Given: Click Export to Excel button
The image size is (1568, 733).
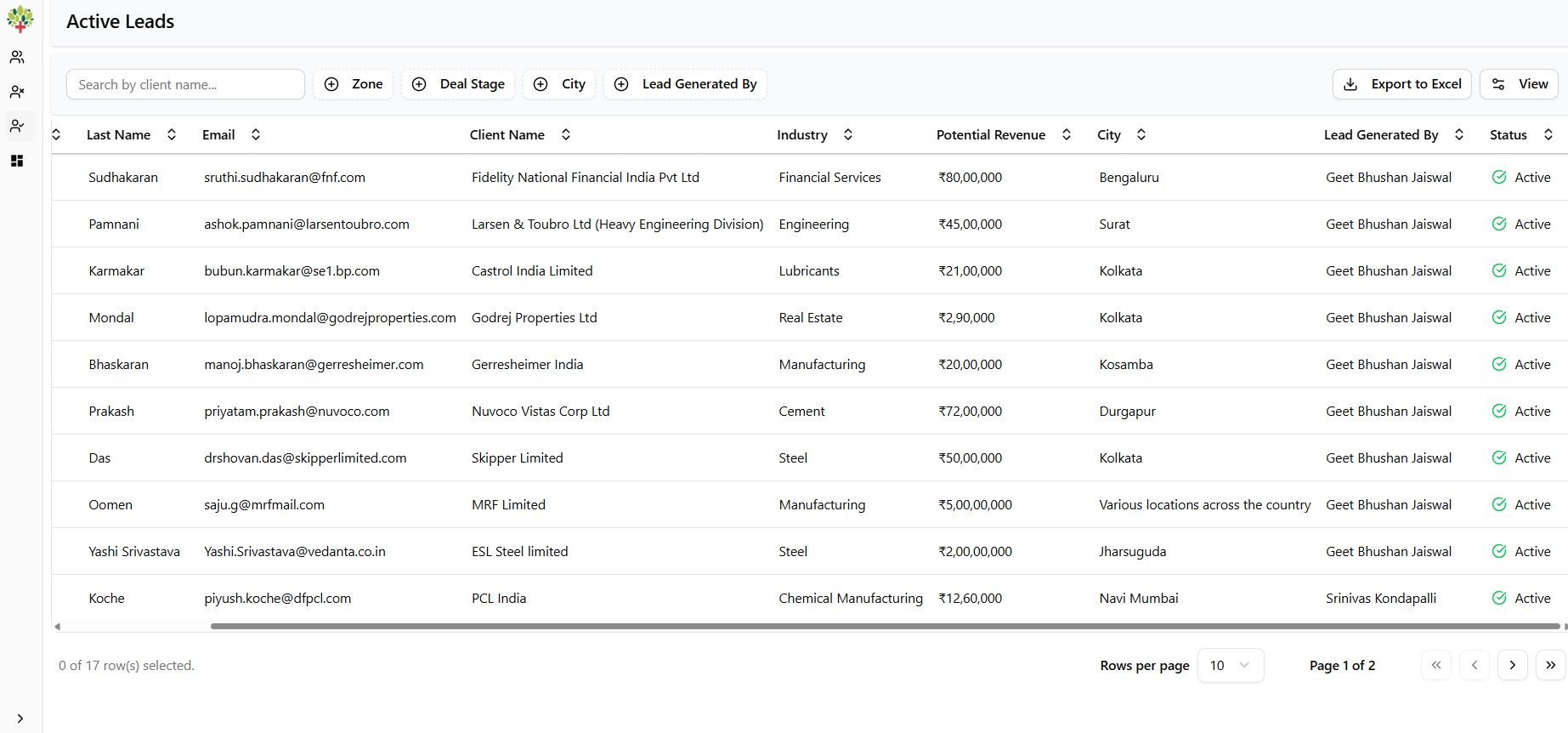Looking at the screenshot, I should pyautogui.click(x=1402, y=84).
